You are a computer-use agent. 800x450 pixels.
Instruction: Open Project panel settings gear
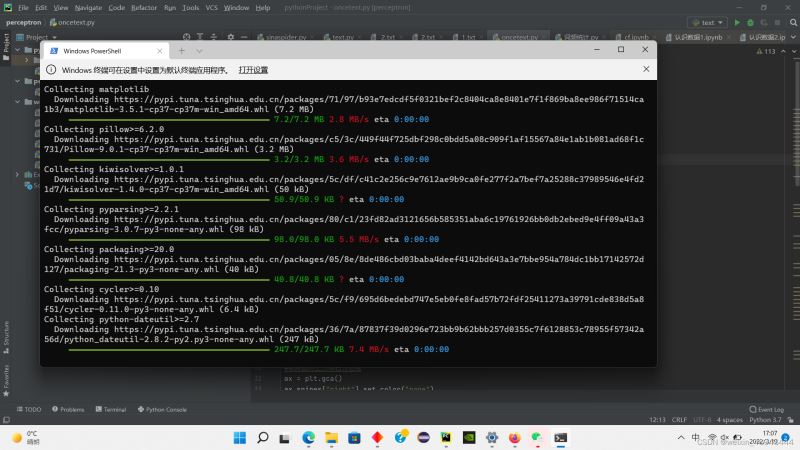click(231, 37)
